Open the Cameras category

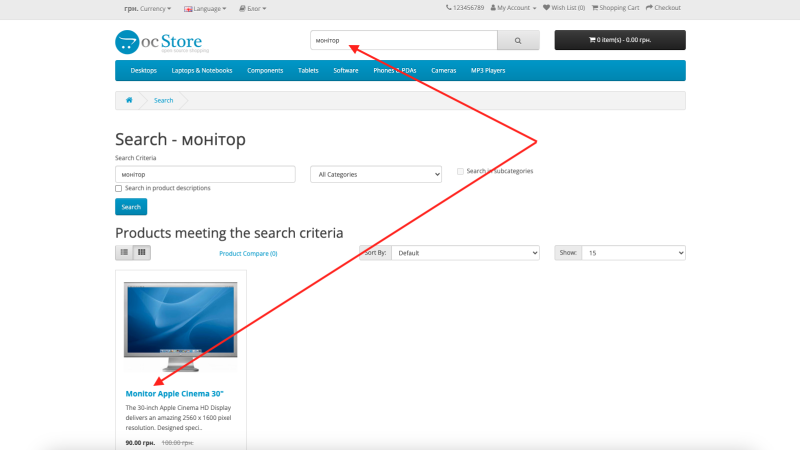tap(443, 70)
